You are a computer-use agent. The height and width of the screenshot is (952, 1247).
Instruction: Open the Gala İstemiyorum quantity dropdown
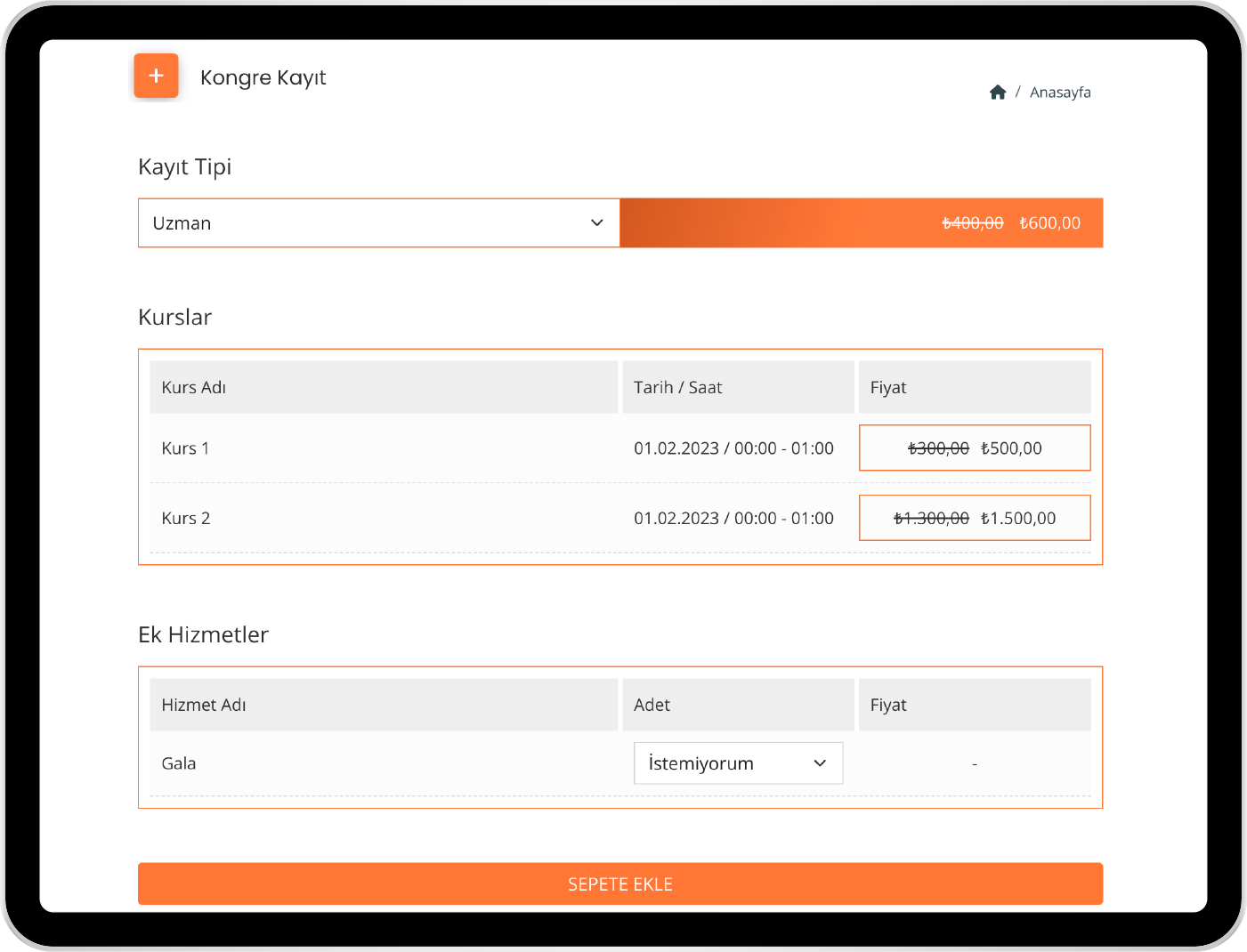(738, 763)
